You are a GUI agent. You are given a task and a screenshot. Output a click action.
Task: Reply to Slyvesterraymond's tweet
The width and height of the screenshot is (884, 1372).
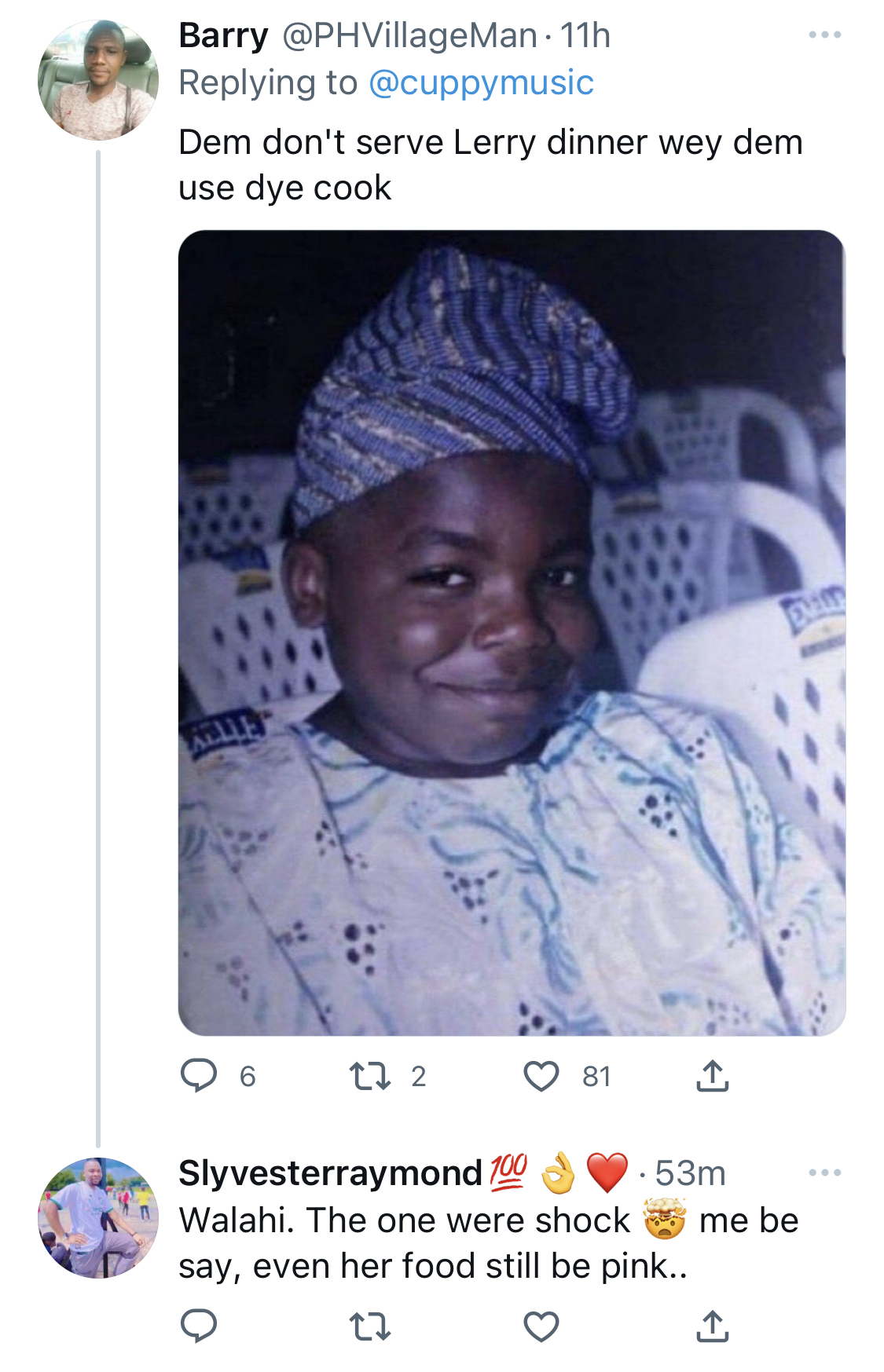tap(199, 1326)
